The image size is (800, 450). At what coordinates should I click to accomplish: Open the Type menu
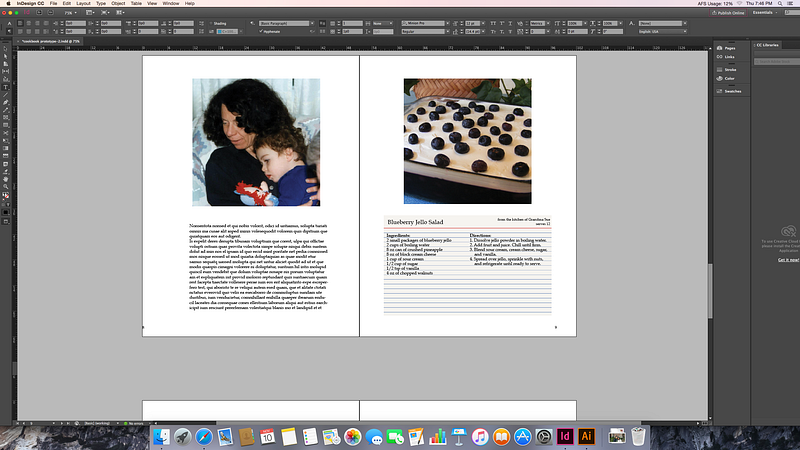point(101,4)
